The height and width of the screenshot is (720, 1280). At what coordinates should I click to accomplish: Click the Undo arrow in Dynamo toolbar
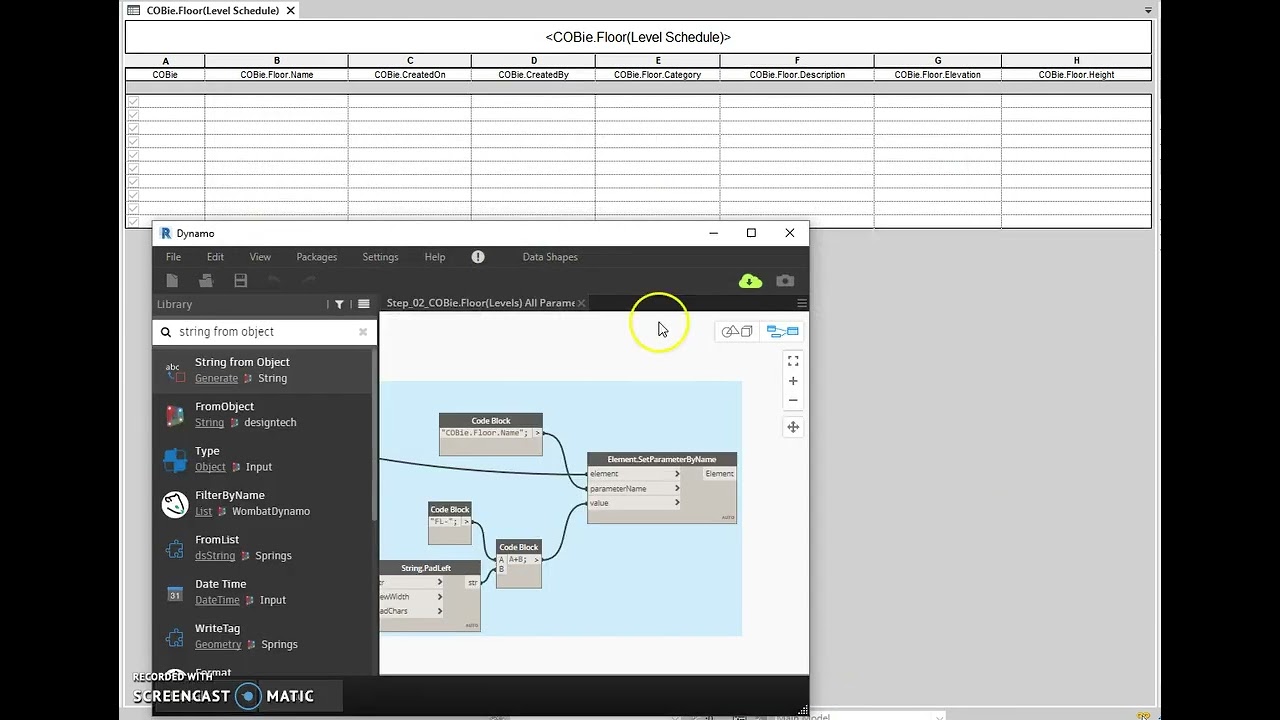pyautogui.click(x=274, y=281)
